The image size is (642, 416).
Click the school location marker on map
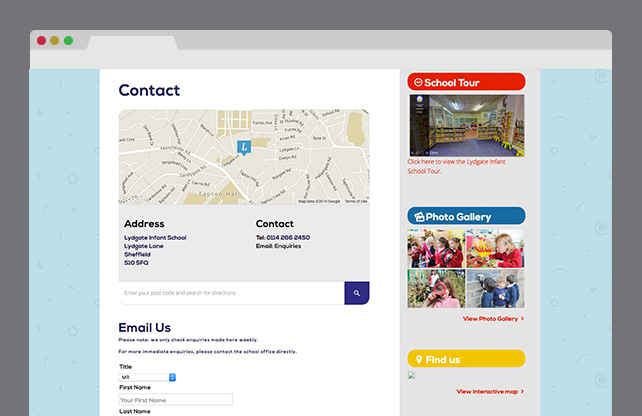(244, 147)
